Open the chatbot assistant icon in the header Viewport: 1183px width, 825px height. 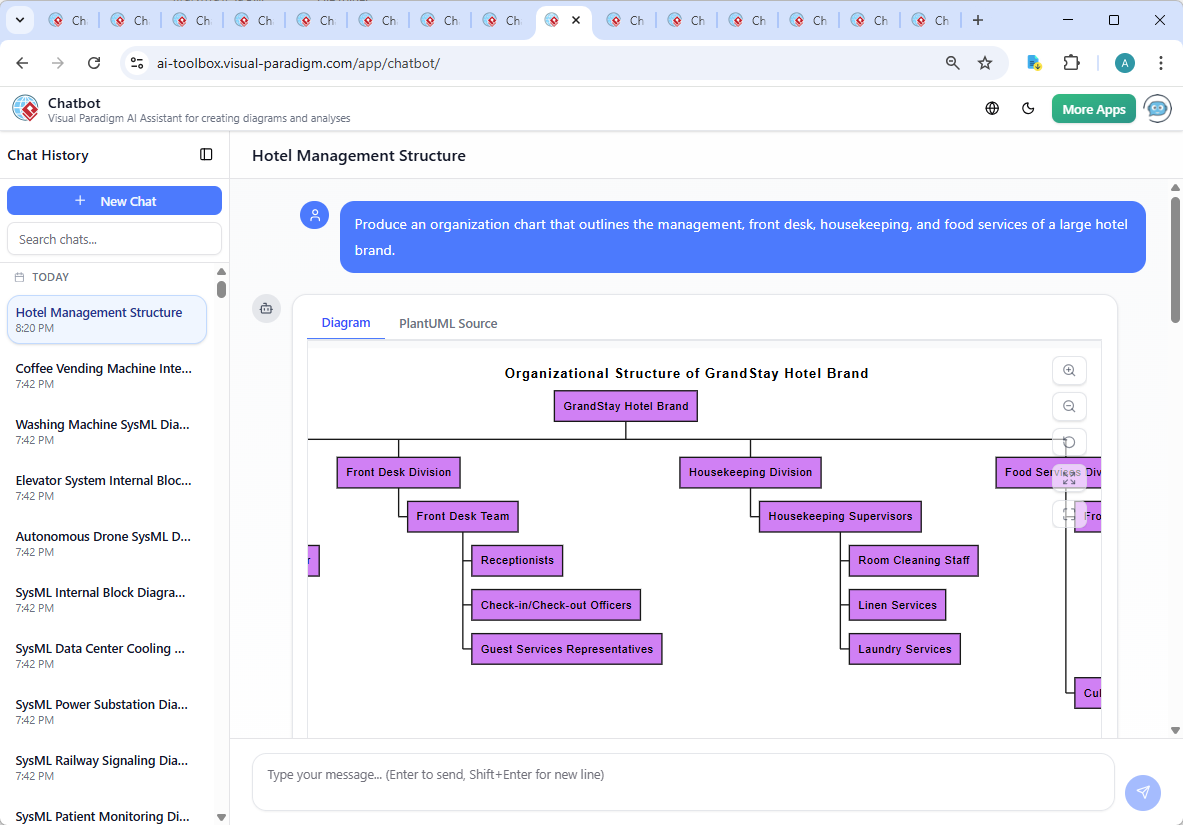[1157, 108]
